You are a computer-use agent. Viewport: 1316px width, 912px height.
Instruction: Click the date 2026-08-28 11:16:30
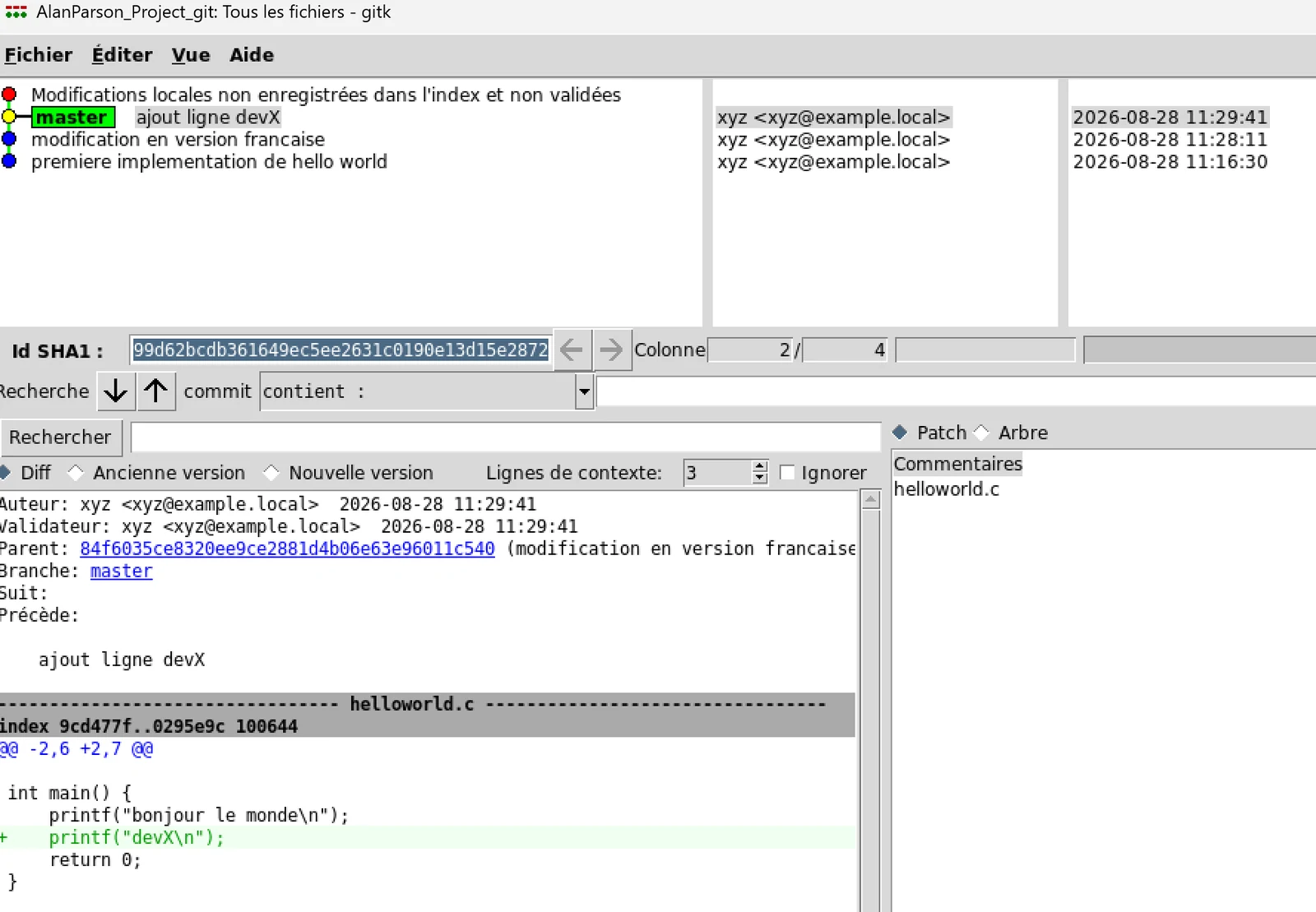coord(1170,161)
